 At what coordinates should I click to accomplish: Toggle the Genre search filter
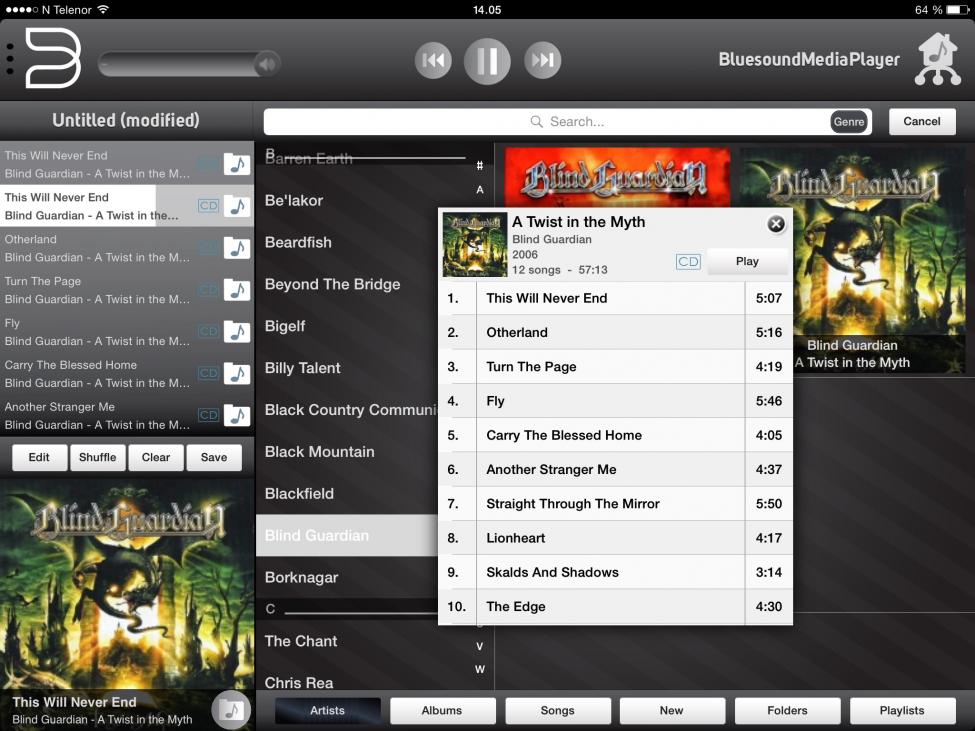(x=849, y=122)
